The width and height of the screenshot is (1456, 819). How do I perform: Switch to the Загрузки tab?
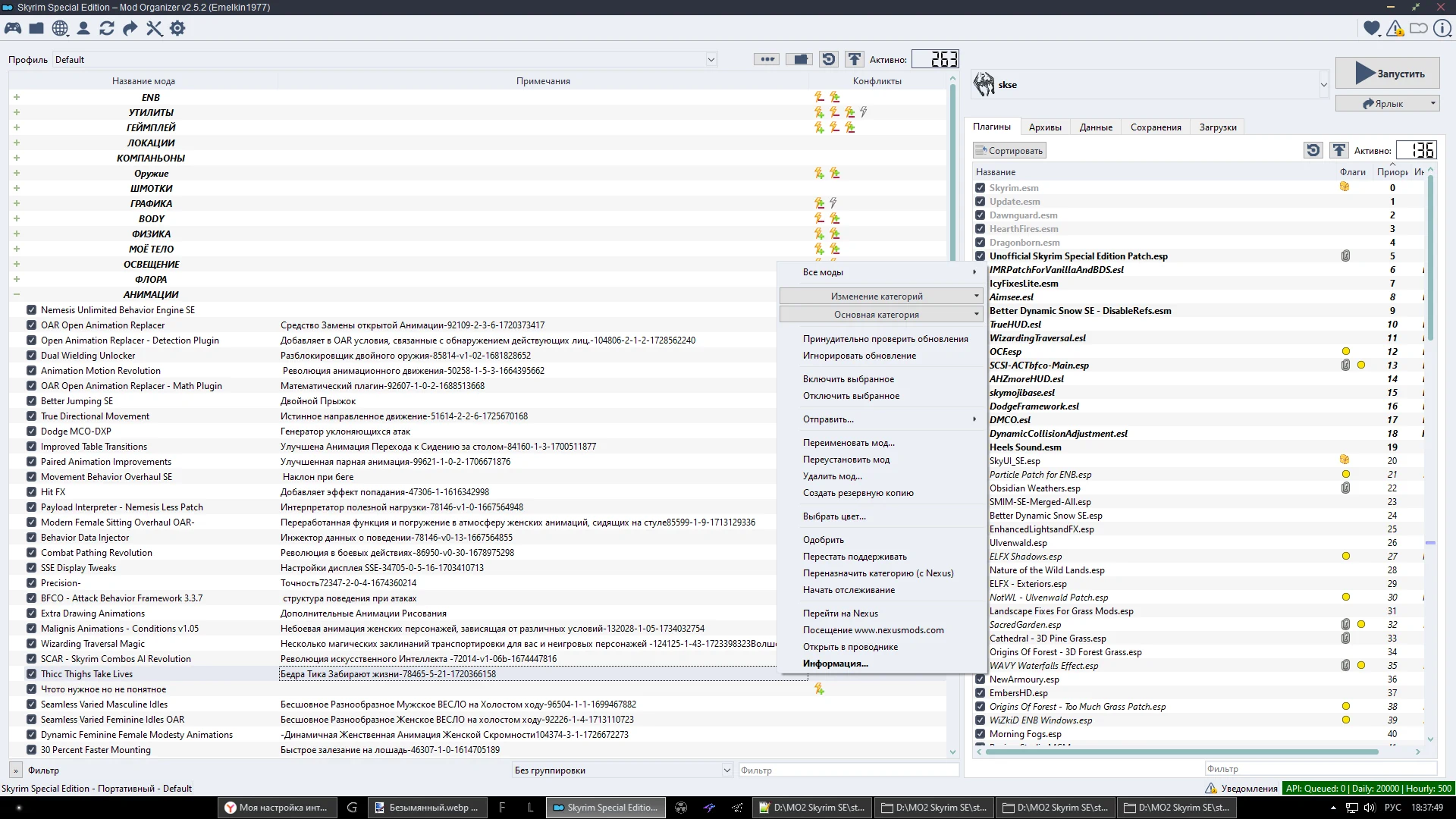(1218, 127)
